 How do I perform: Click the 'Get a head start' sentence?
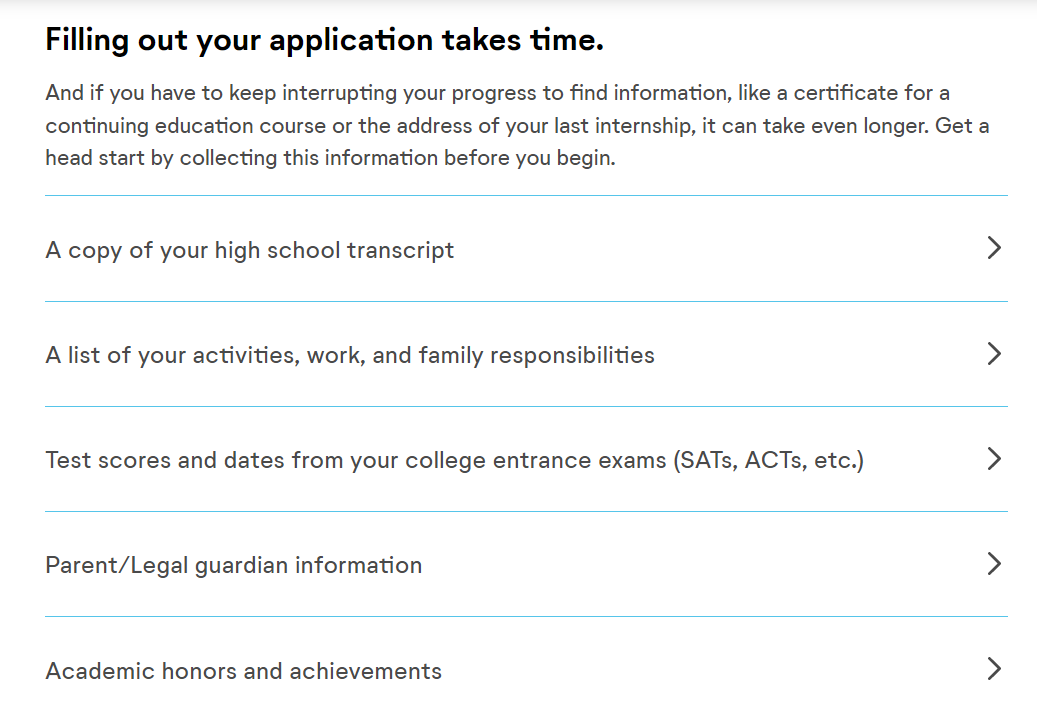pos(329,158)
